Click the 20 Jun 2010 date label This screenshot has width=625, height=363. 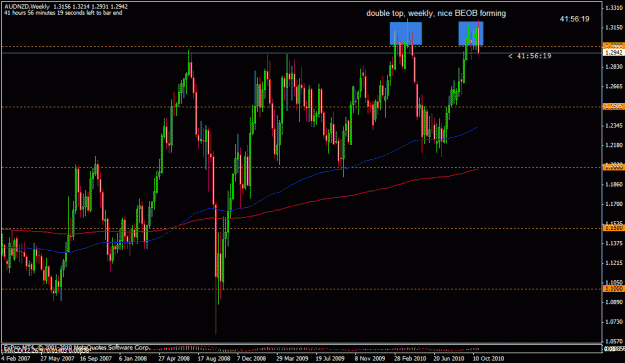(448, 358)
